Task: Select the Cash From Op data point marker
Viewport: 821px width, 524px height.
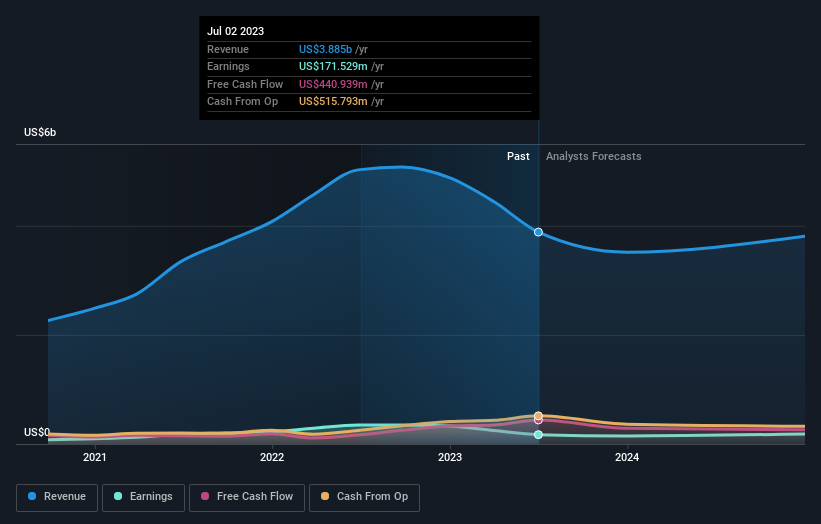Action: coord(538,416)
